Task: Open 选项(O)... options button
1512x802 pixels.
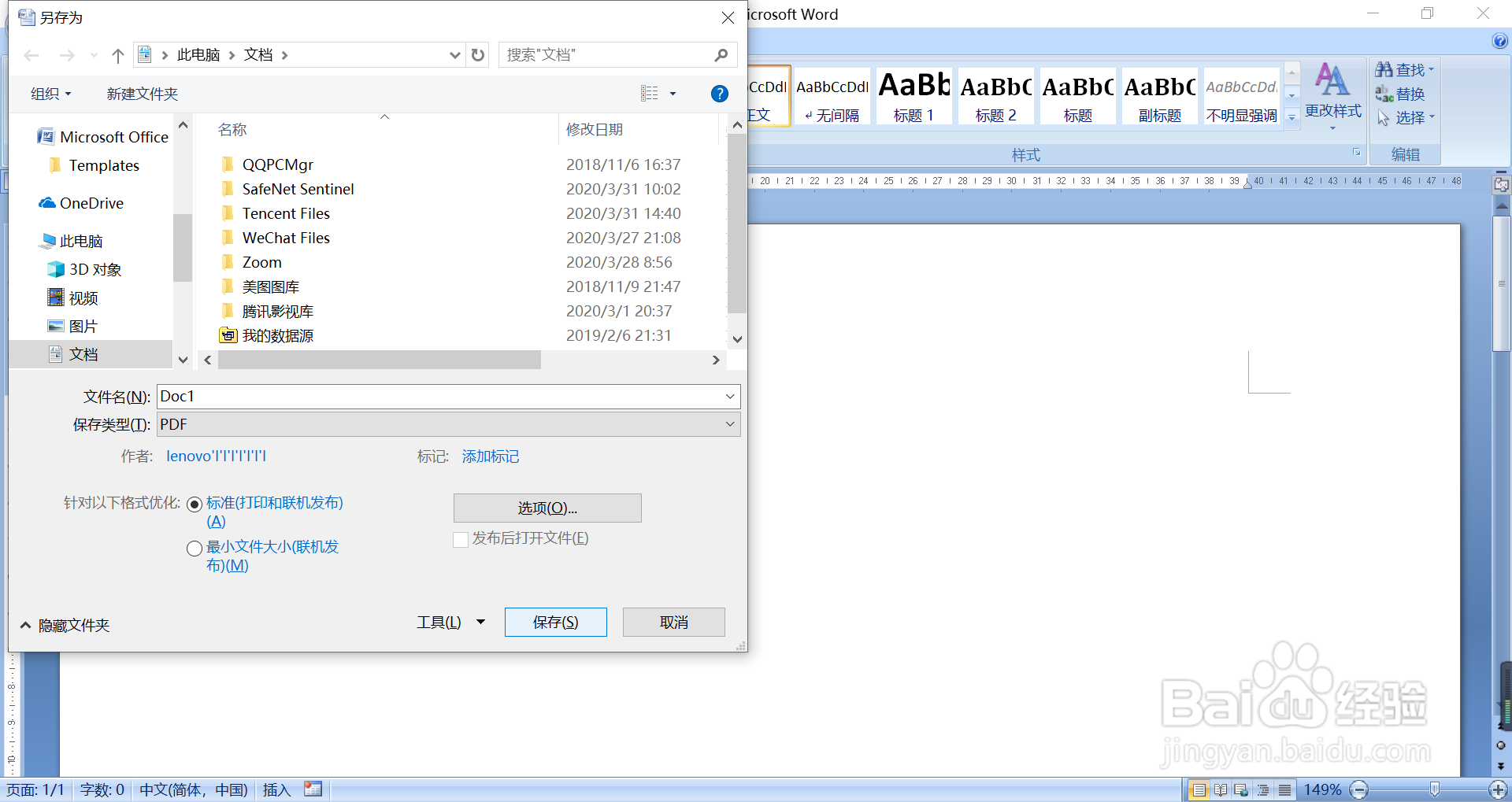Action: (547, 508)
